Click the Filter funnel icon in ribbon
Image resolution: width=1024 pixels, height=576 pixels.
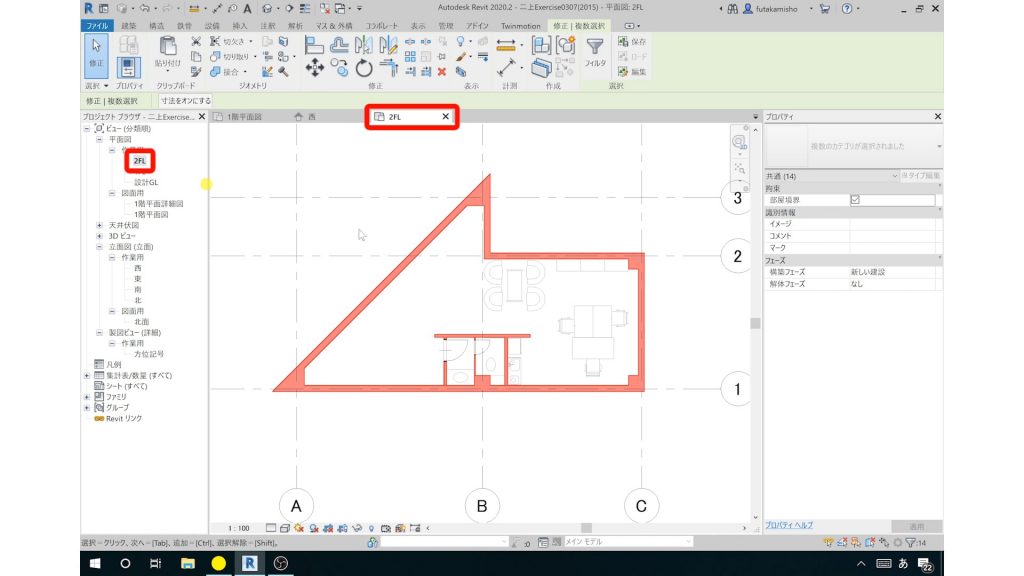pyautogui.click(x=595, y=52)
